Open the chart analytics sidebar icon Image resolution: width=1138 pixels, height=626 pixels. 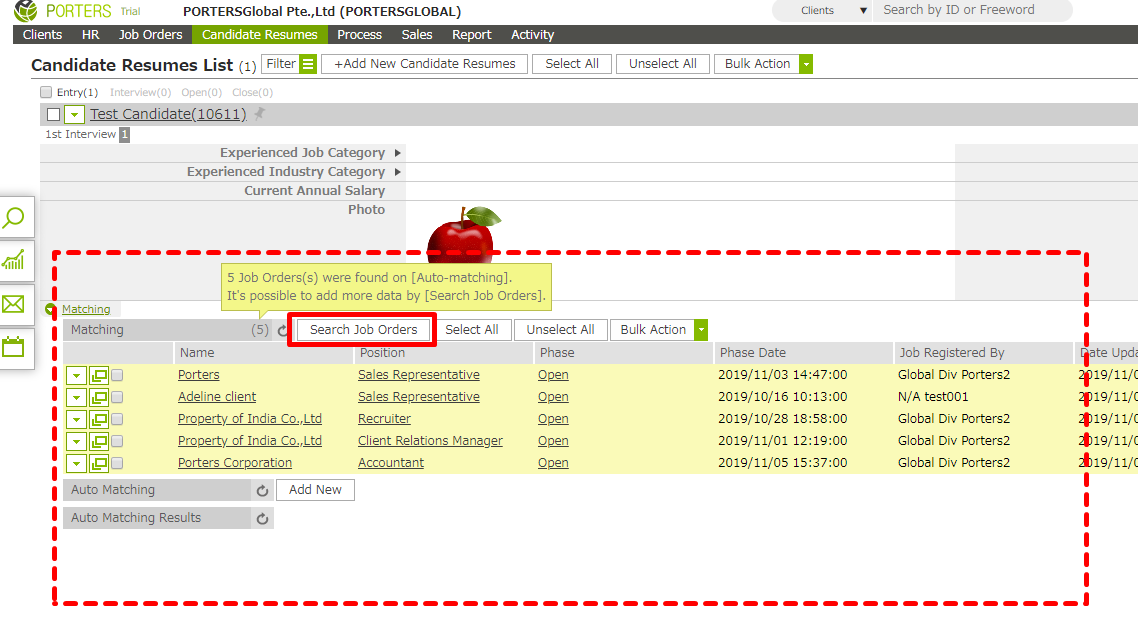click(14, 260)
